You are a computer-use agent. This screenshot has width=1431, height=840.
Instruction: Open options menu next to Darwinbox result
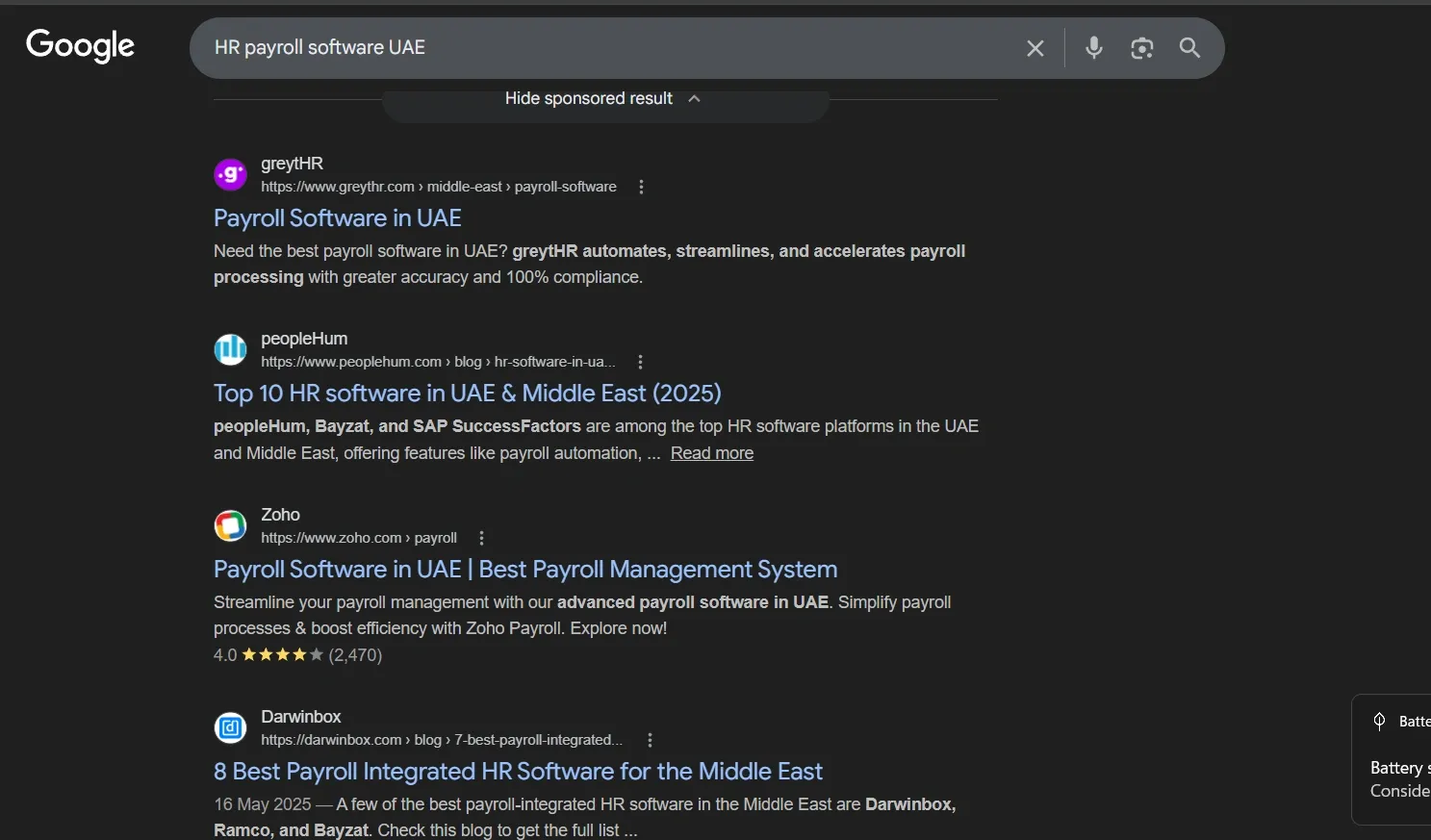[650, 740]
